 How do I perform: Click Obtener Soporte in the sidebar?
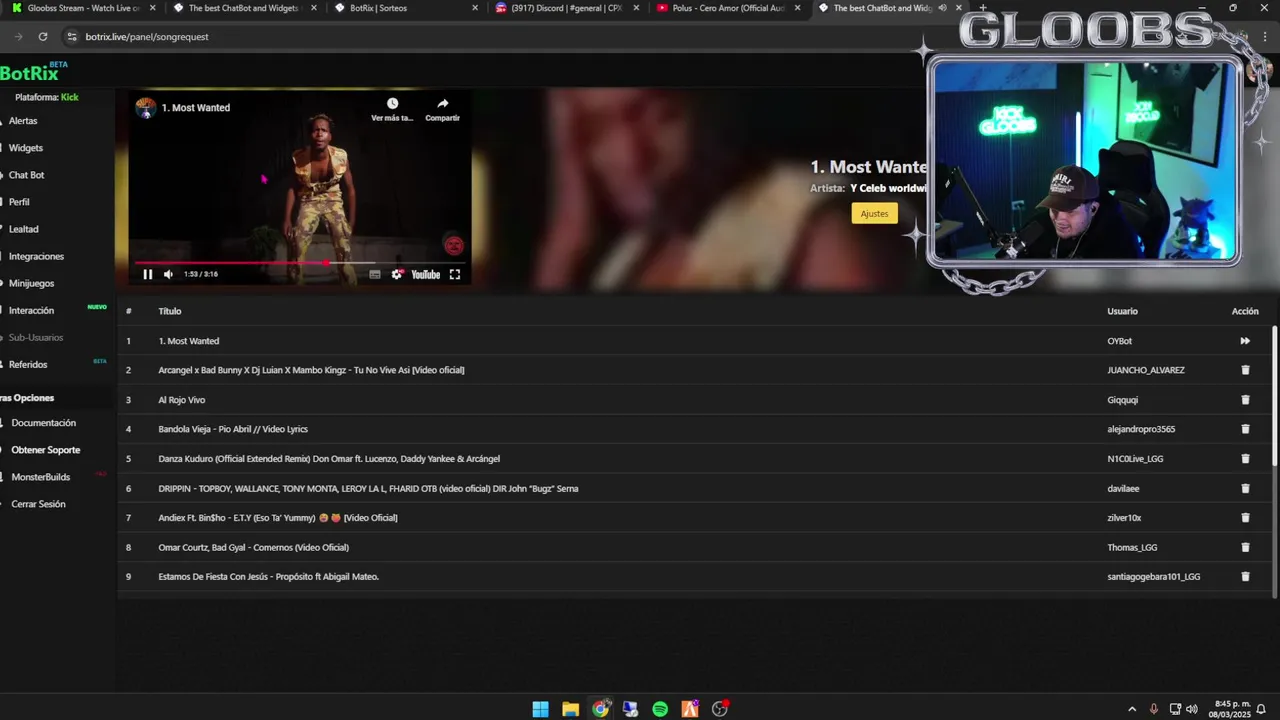(x=45, y=450)
